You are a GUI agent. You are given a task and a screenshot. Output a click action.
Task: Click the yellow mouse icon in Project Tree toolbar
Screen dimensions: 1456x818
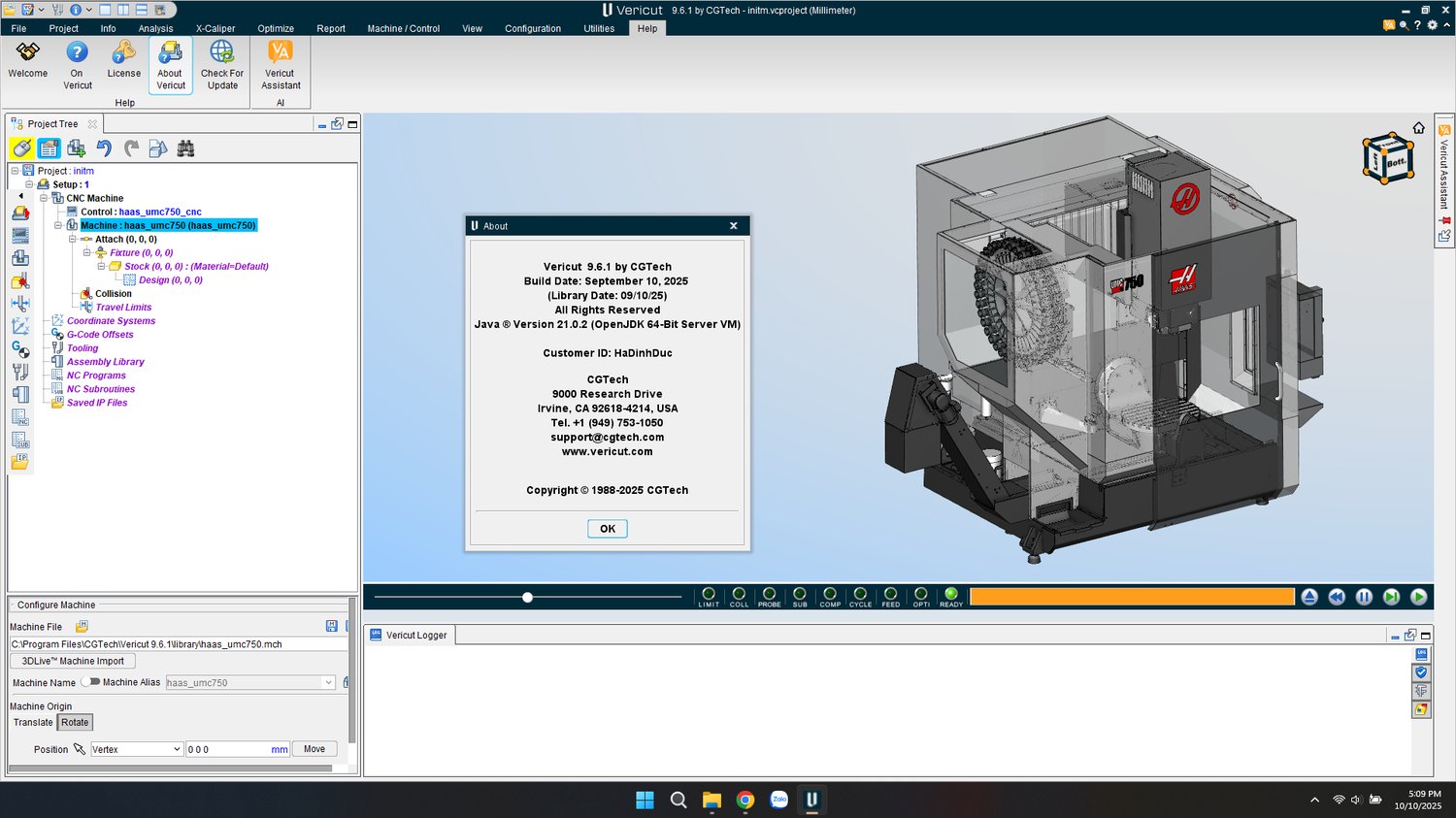21,148
